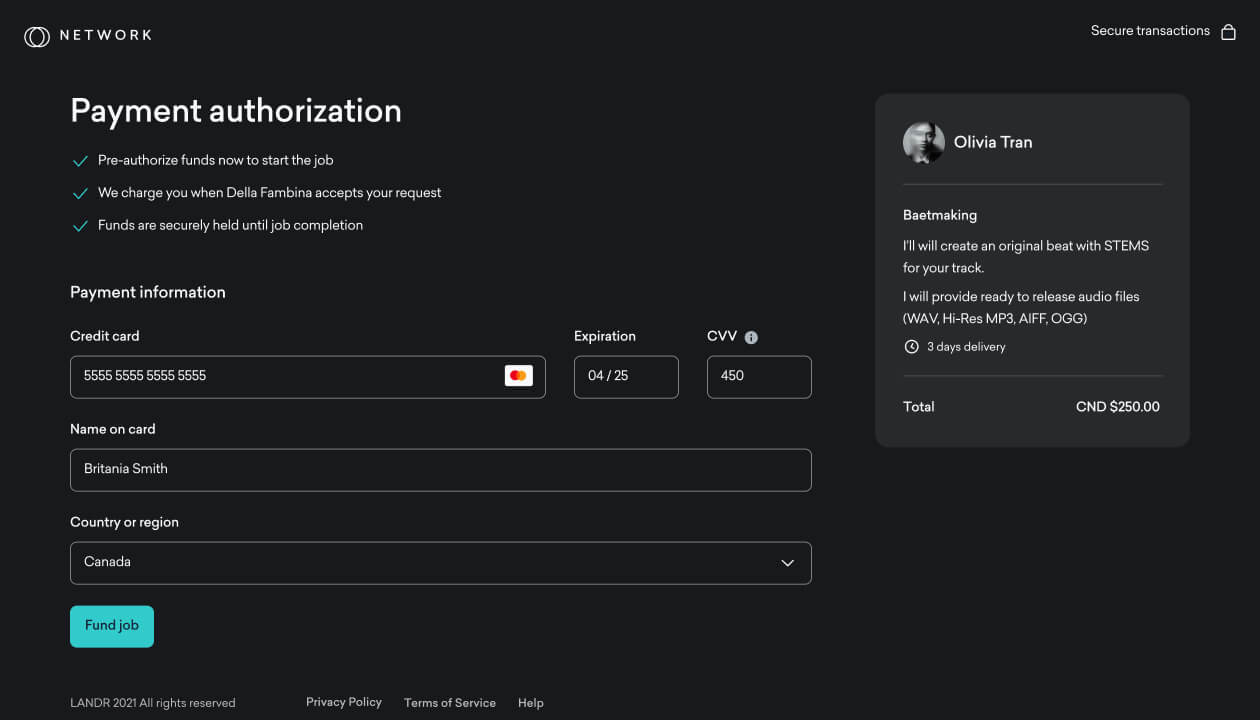Click the Country or region label
The height and width of the screenshot is (720, 1260).
coord(125,522)
